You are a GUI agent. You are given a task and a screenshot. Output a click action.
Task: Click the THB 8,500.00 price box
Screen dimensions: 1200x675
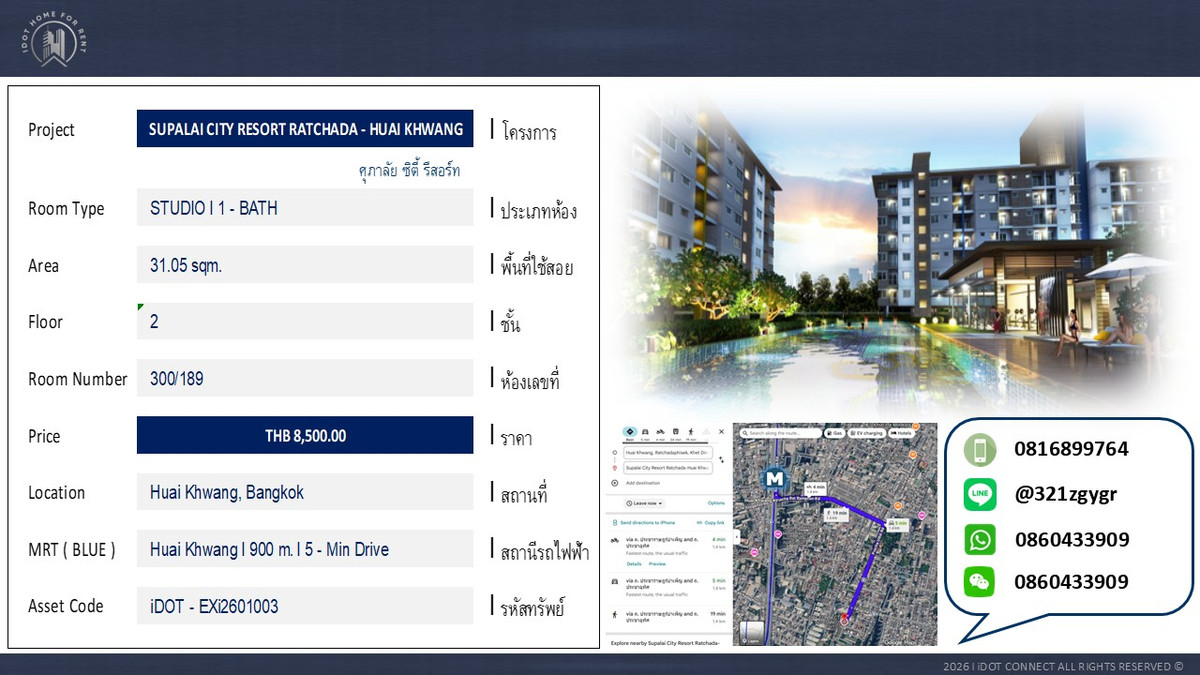tap(305, 436)
